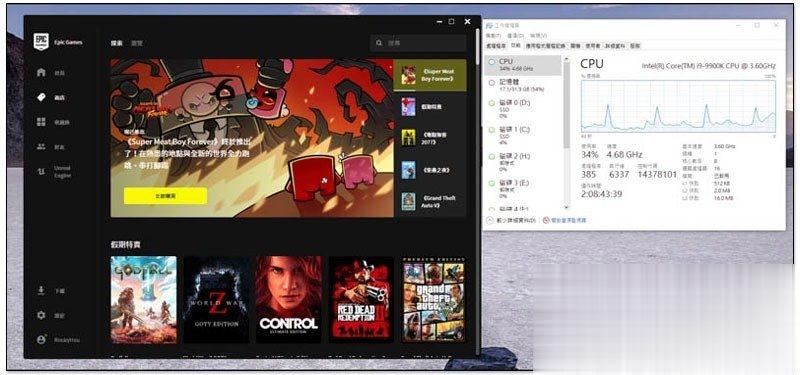Click the 385 processes value
Screen dimensions: 800x375
pos(589,174)
